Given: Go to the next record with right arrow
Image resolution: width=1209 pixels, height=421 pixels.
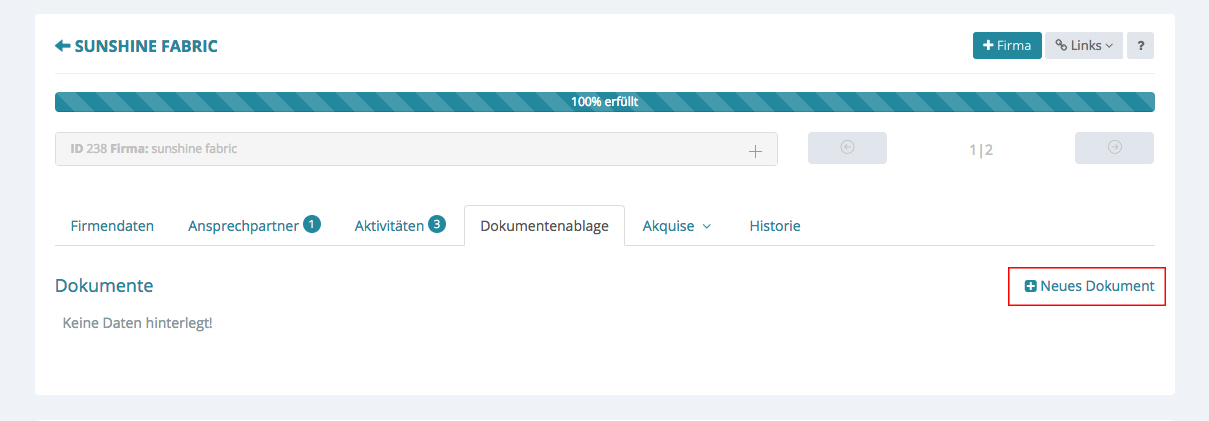Looking at the screenshot, I should point(1114,148).
